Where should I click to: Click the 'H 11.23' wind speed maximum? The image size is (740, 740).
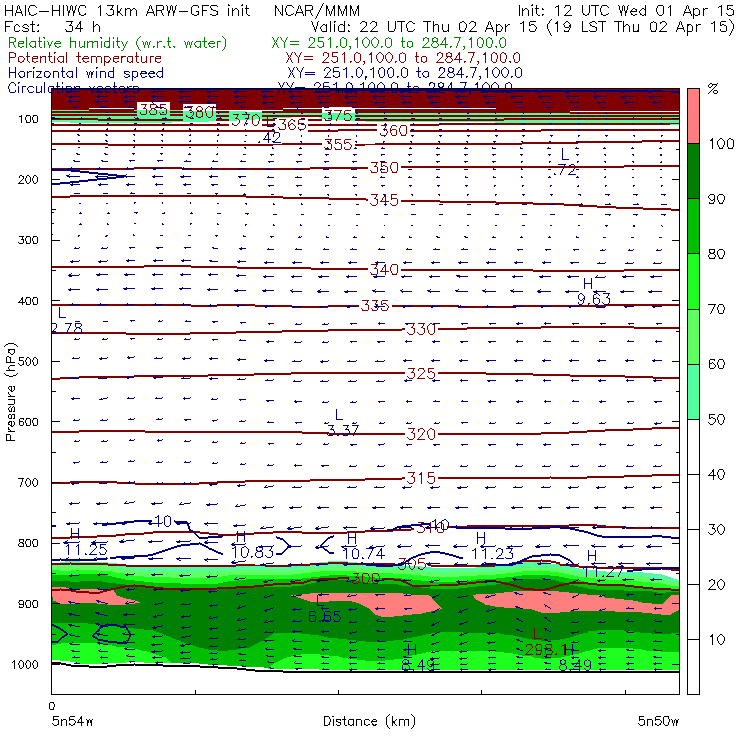coord(492,546)
